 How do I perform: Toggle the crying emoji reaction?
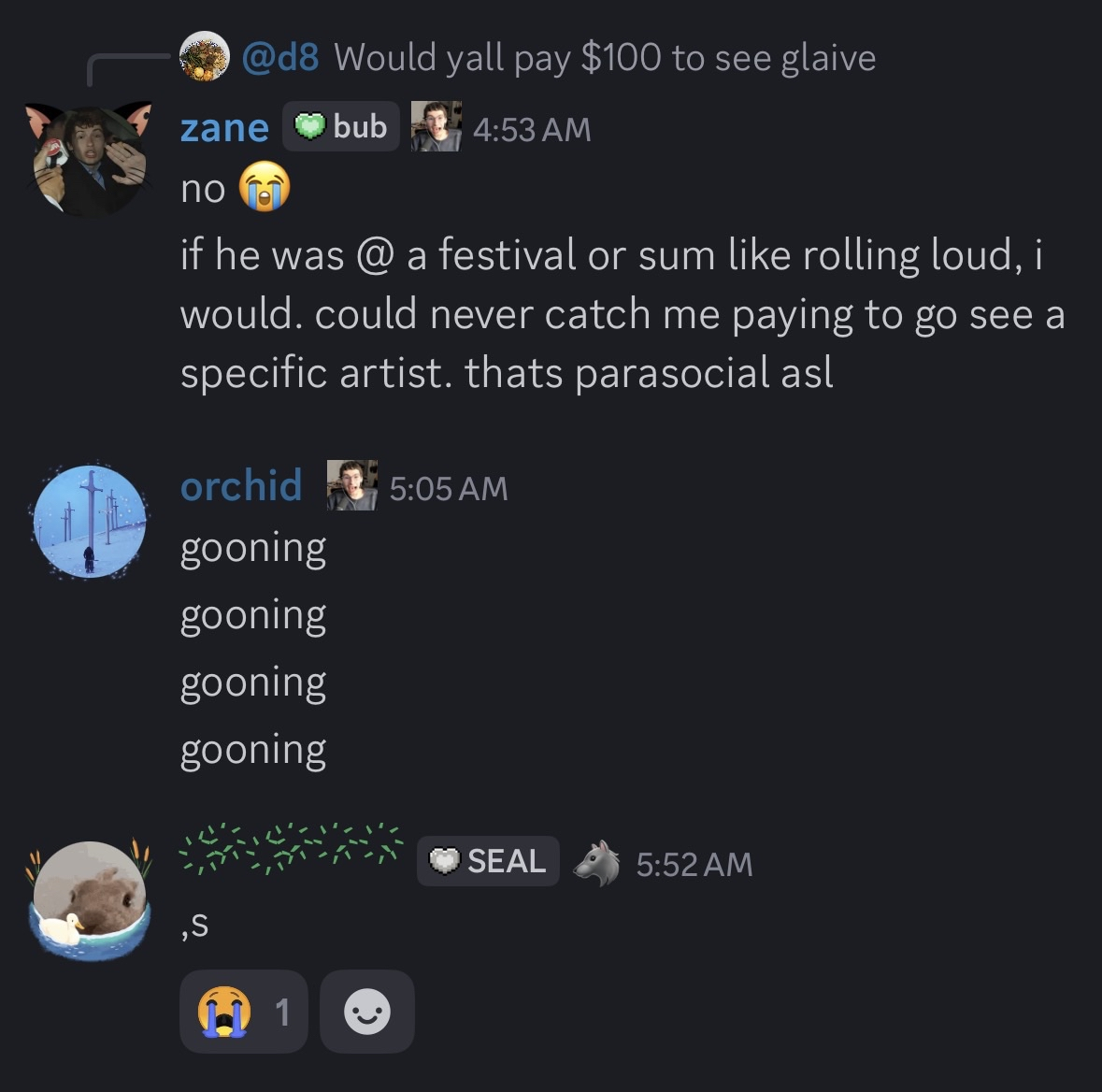click(243, 1012)
